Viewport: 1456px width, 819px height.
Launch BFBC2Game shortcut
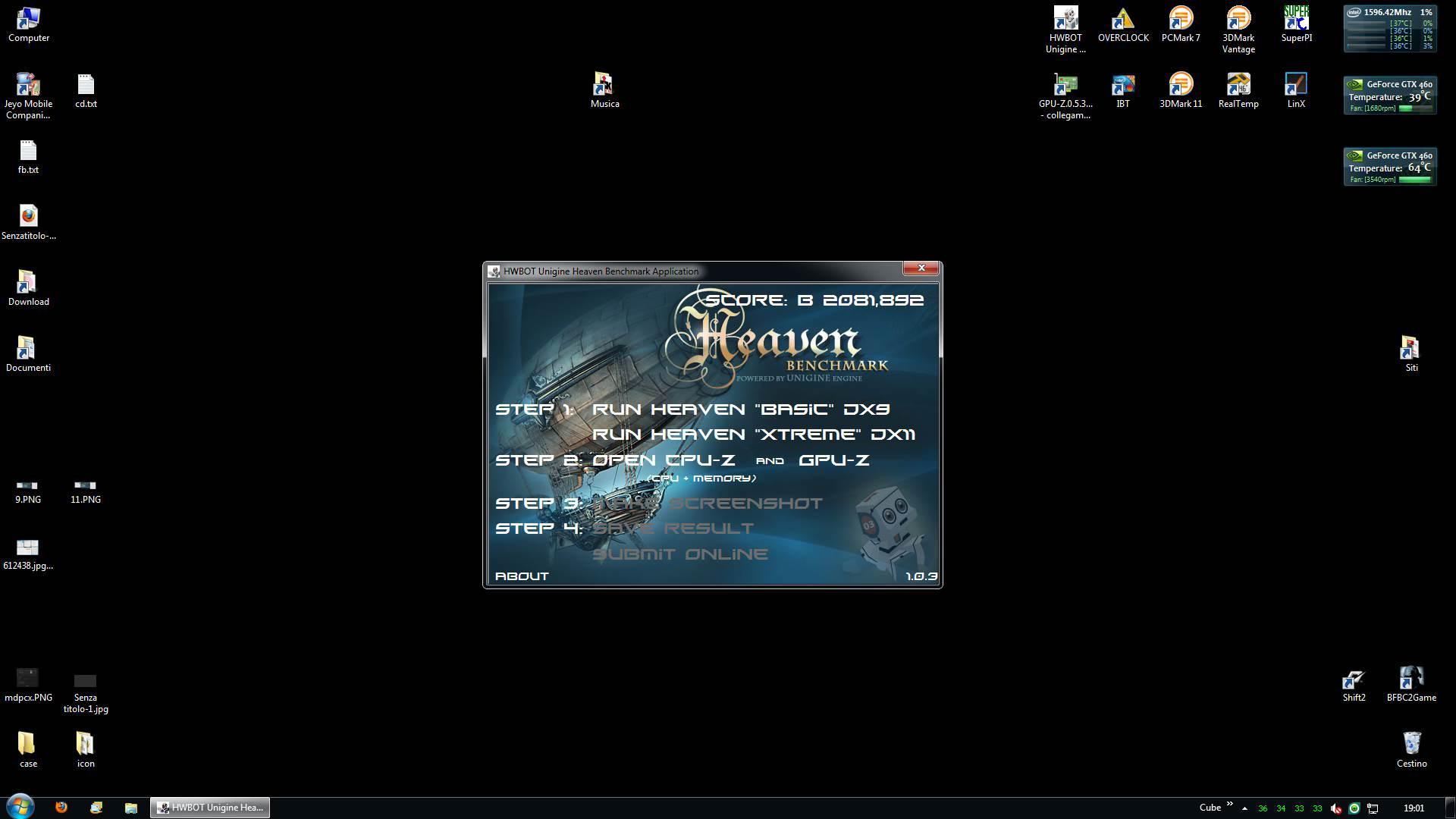1411,684
